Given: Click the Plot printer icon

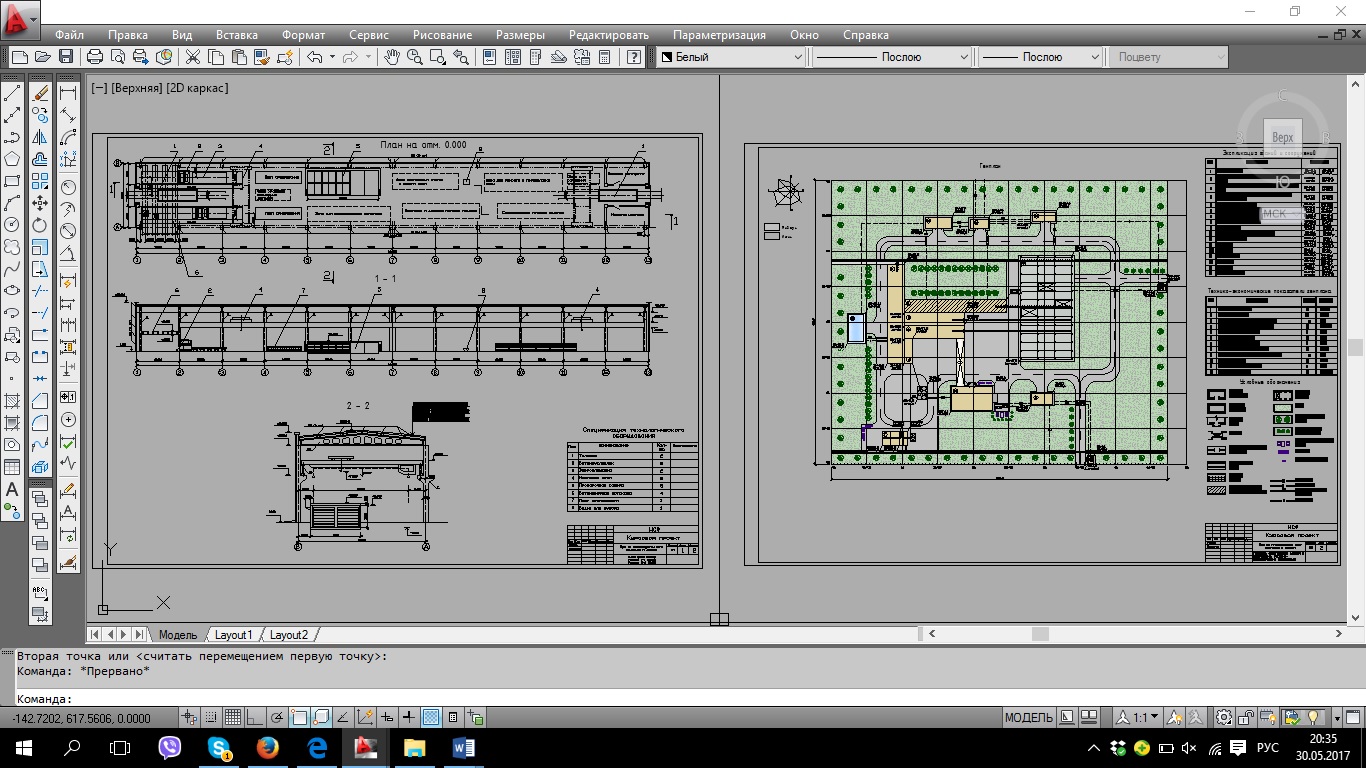Looking at the screenshot, I should (95, 57).
